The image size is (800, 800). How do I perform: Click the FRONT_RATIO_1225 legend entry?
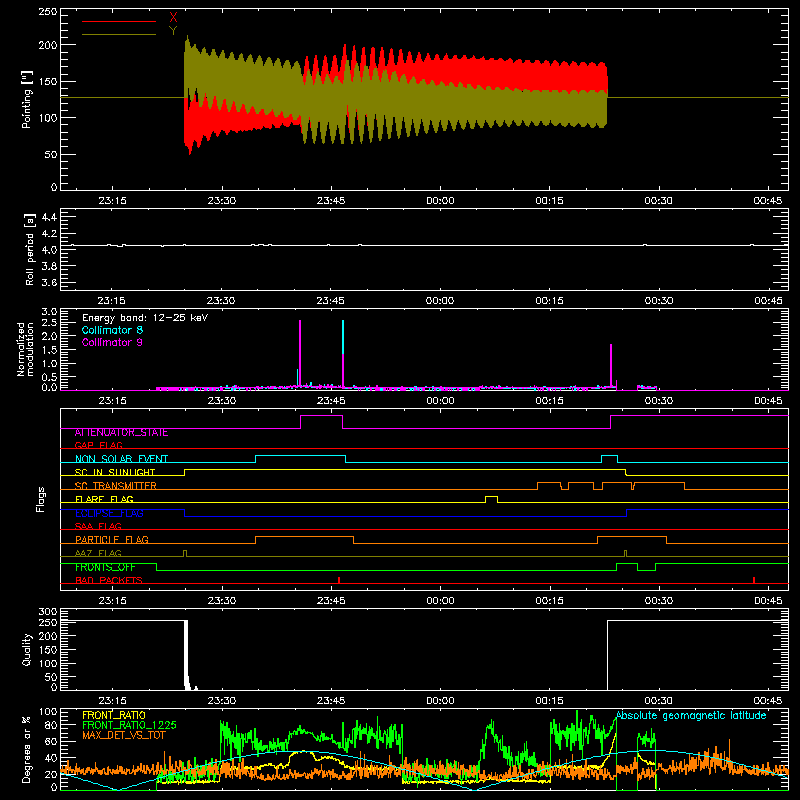[130, 725]
